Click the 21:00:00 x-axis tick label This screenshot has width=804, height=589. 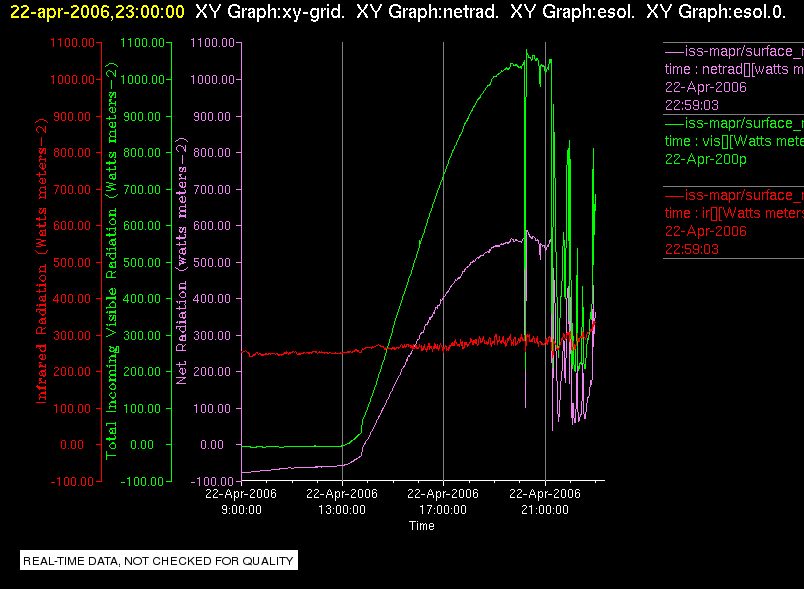[545, 510]
